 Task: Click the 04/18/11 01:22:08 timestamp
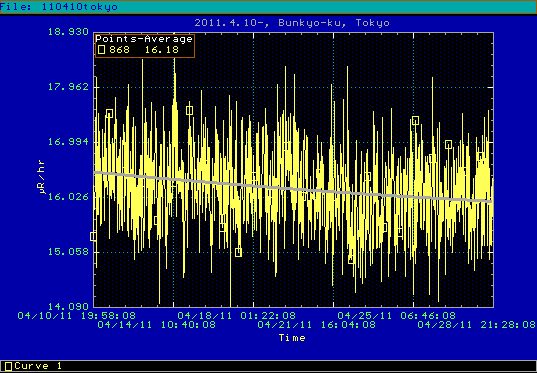tap(237, 315)
